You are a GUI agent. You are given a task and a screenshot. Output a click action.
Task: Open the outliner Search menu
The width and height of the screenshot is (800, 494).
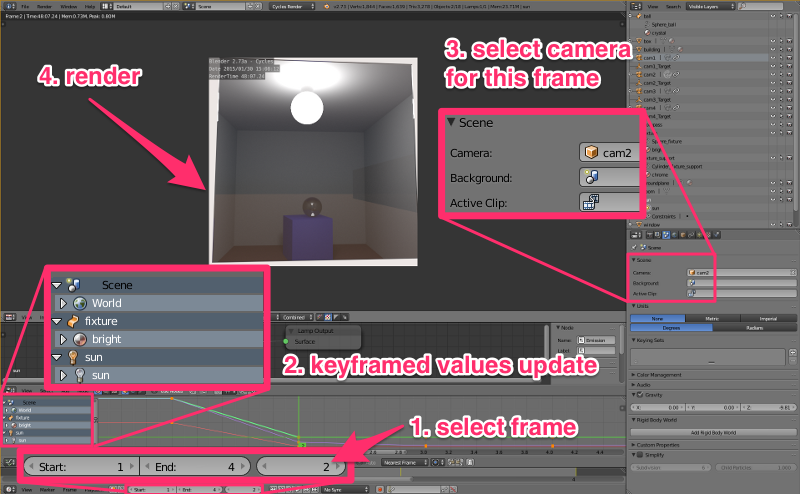(673, 7)
